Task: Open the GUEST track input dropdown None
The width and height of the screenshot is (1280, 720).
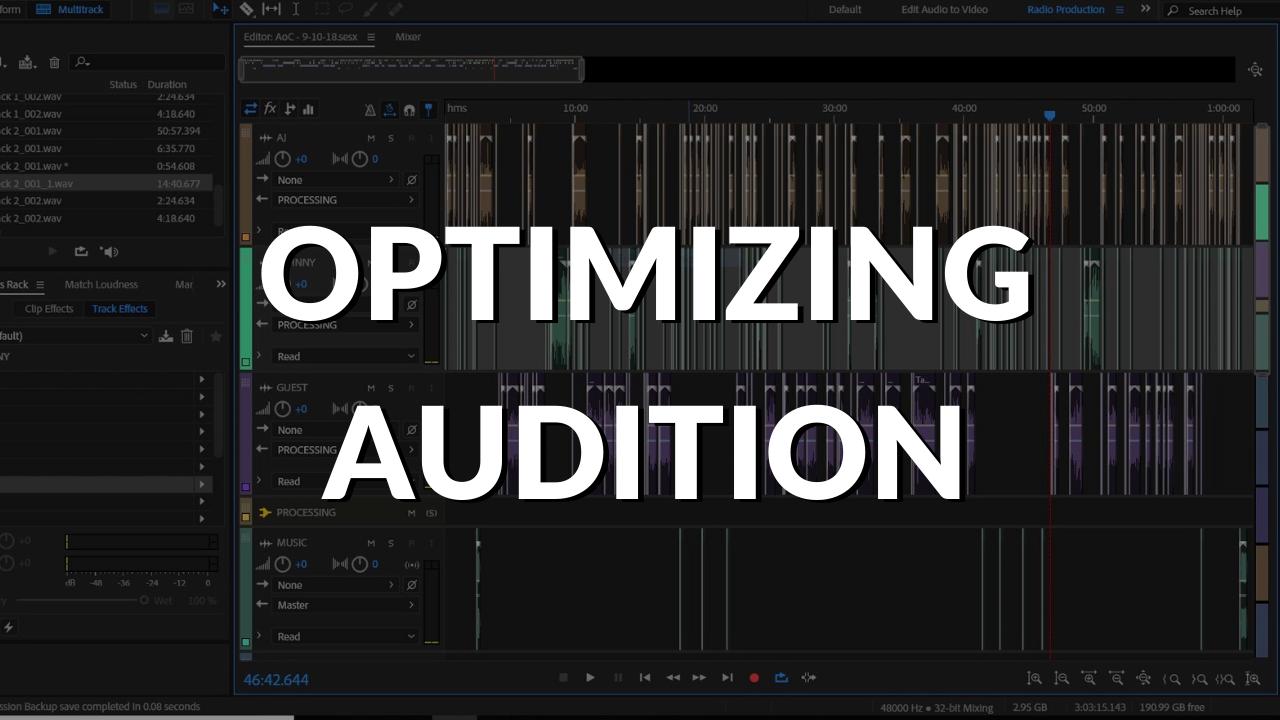Action: [335, 430]
